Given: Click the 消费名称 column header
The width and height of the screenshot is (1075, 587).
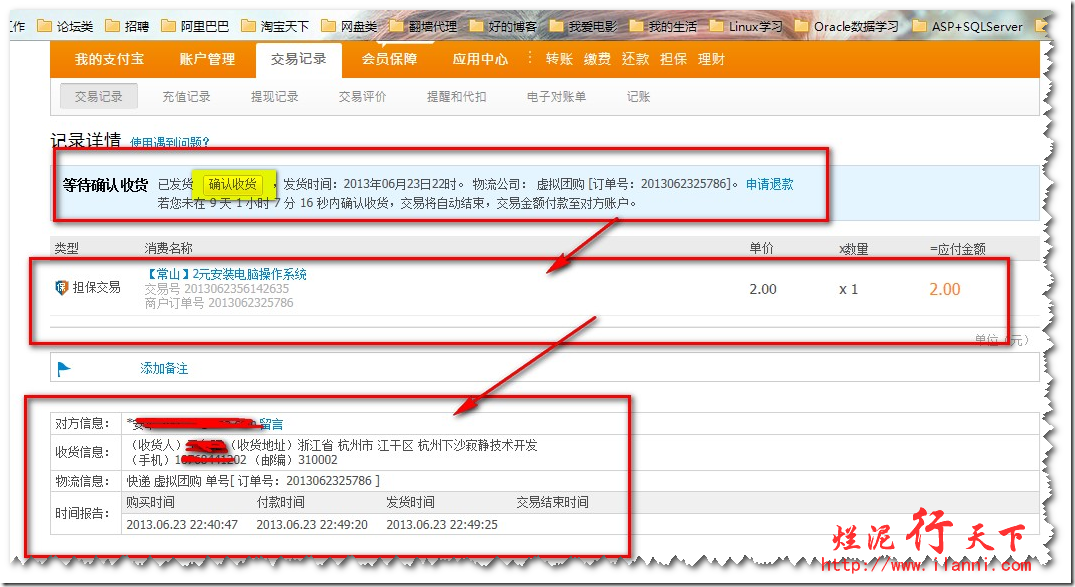Looking at the screenshot, I should pos(169,248).
